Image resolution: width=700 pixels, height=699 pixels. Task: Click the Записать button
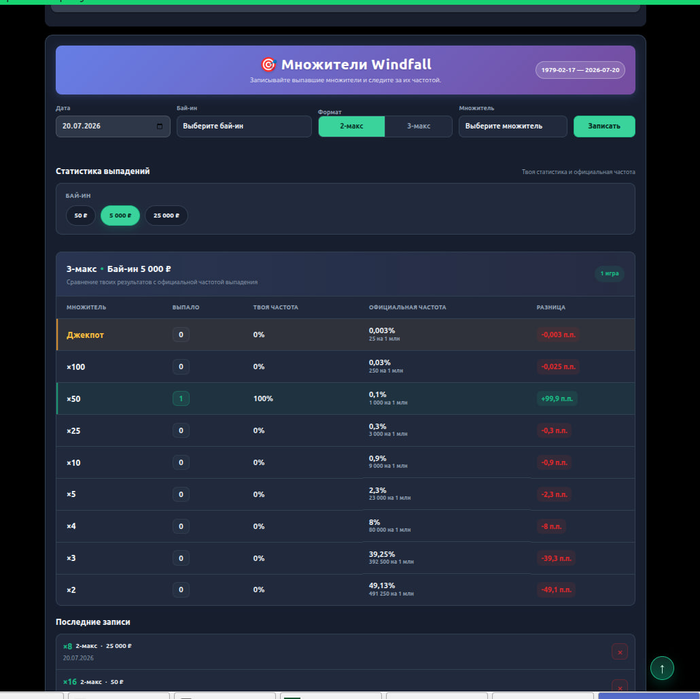(604, 126)
